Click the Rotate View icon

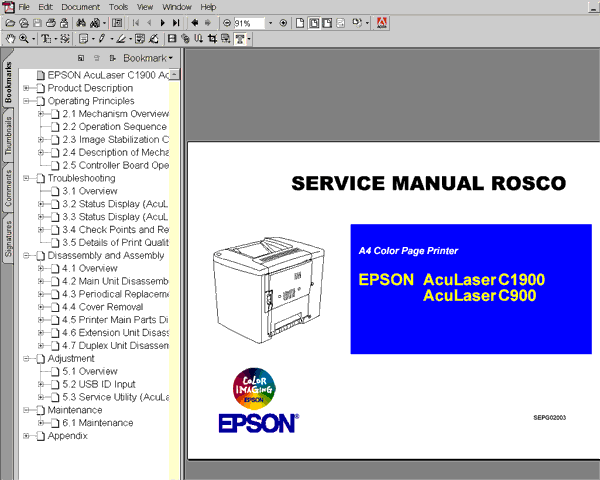point(357,23)
